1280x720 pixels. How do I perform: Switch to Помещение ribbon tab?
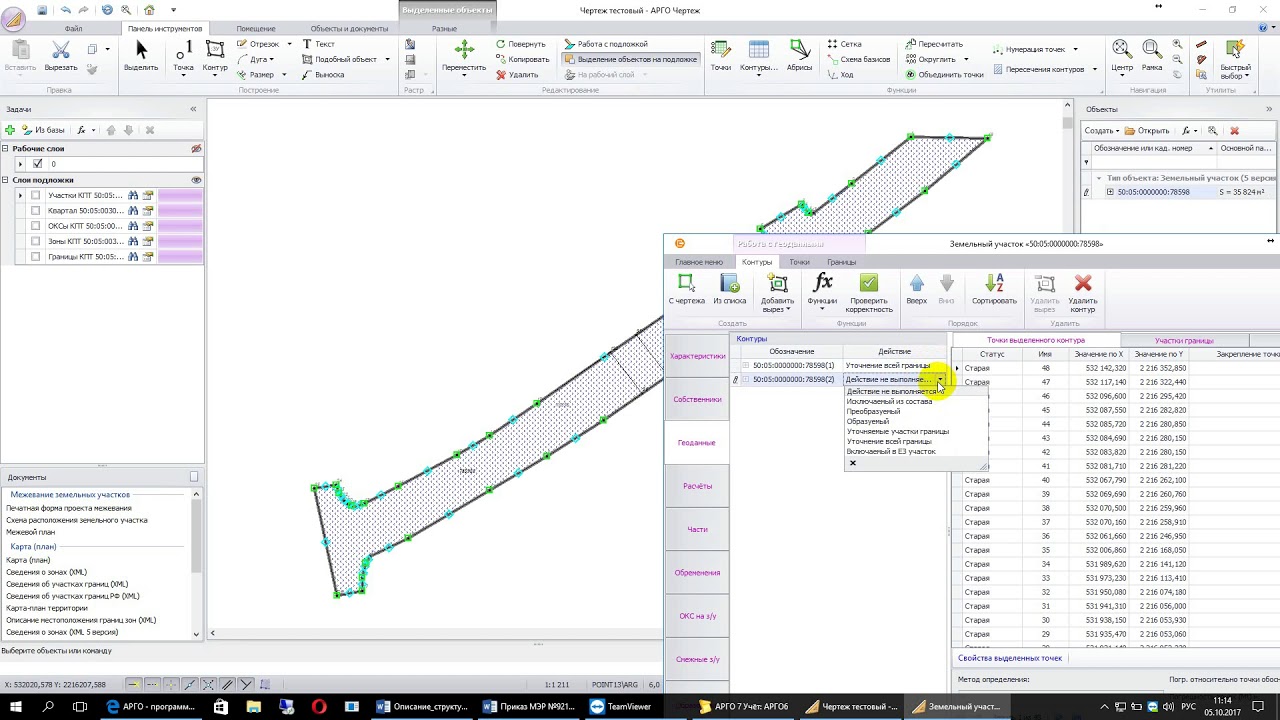256,29
